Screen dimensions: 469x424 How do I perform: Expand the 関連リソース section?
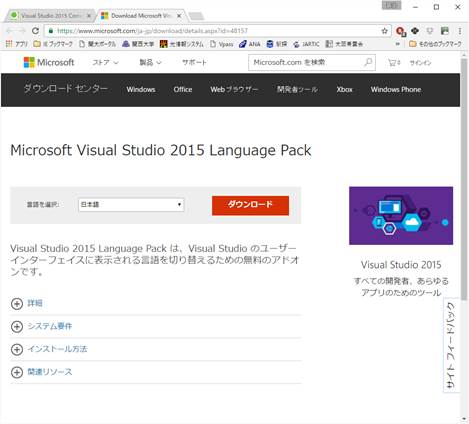click(41, 372)
